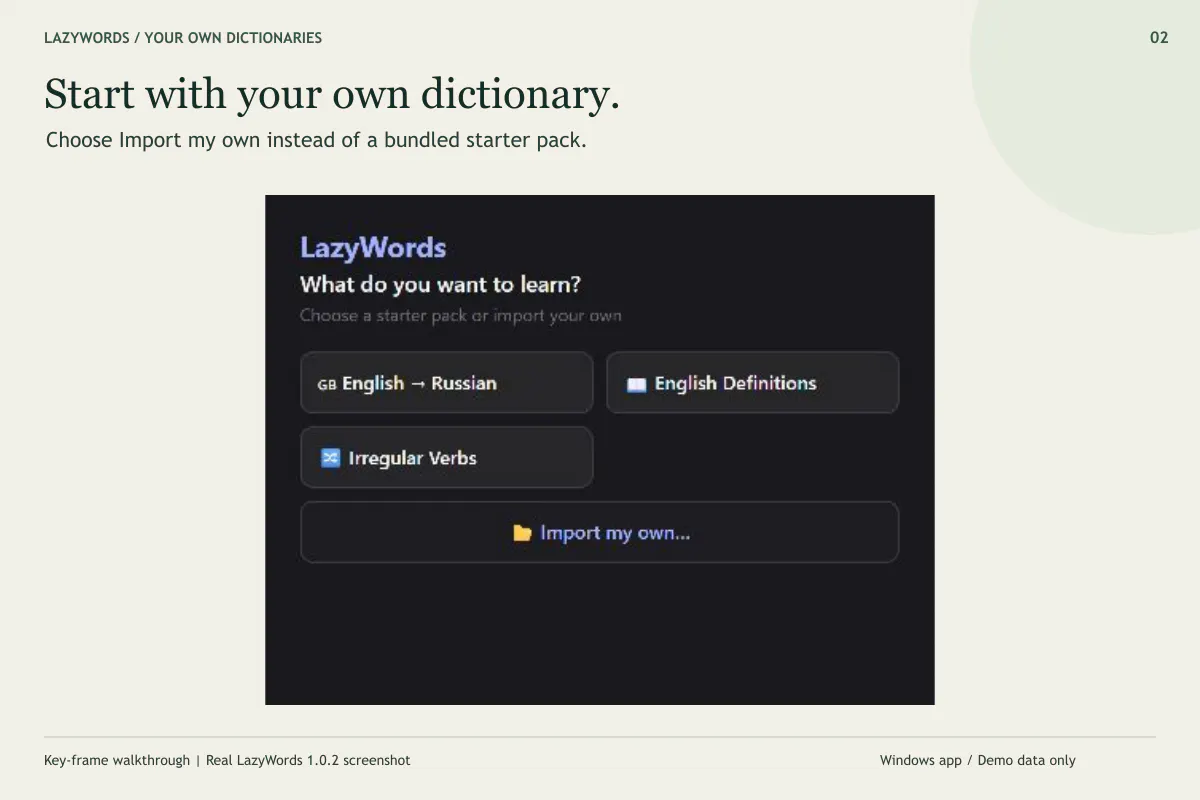Click the yellow folder icon
Image resolution: width=1200 pixels, height=800 pixels.
click(x=522, y=533)
